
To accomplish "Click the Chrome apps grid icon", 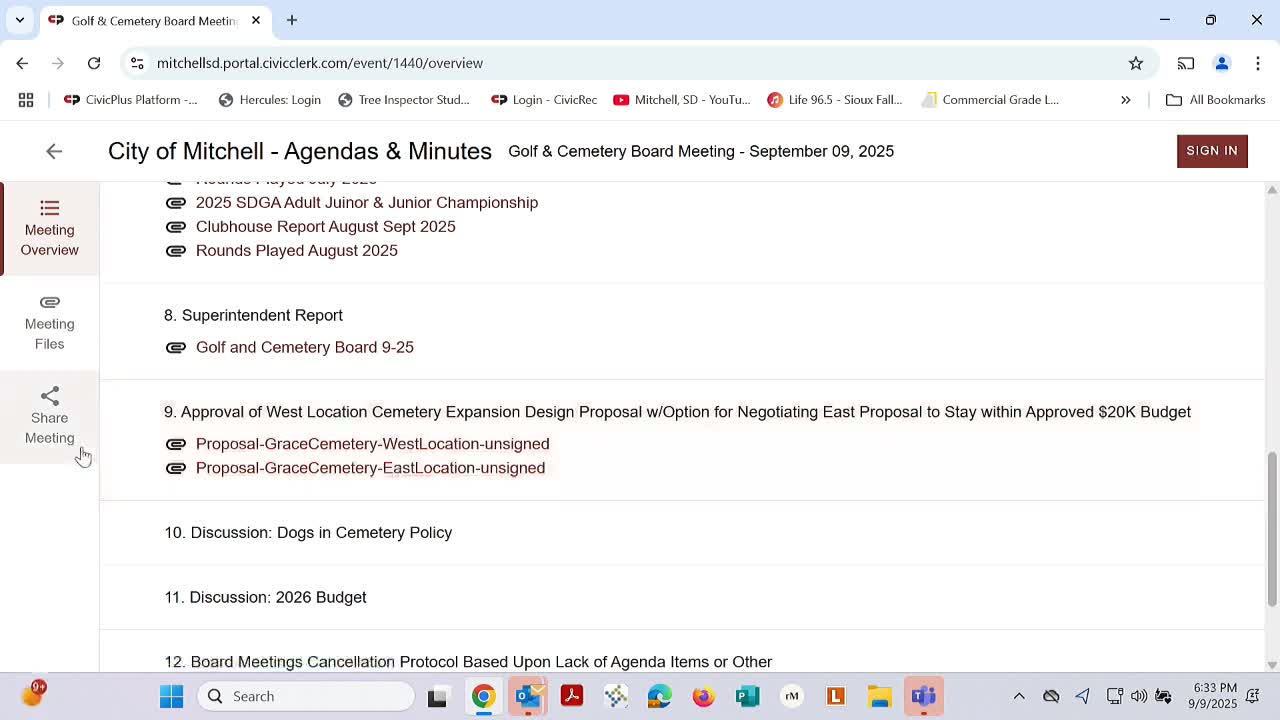I will pos(26,100).
